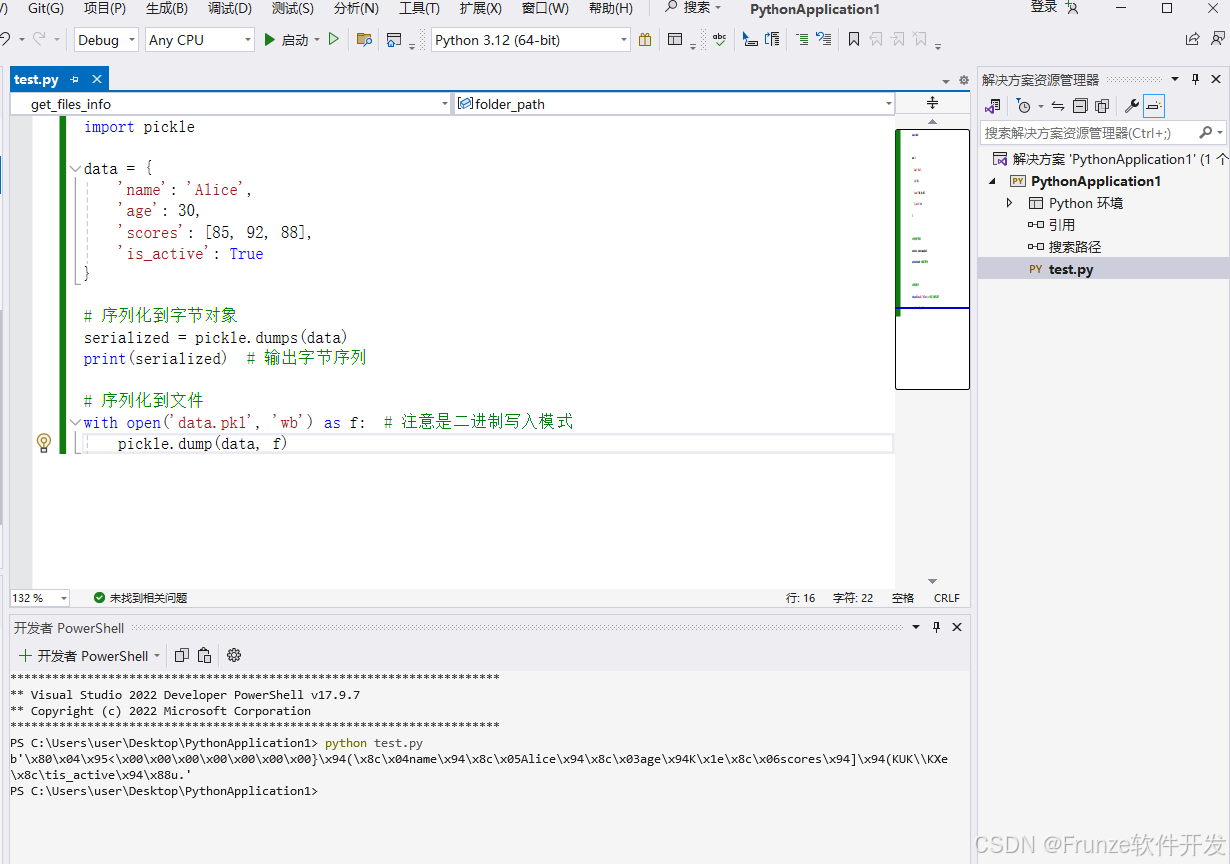Open 开发者 PowerShell new terminal dropdown arrow

pyautogui.click(x=157, y=656)
